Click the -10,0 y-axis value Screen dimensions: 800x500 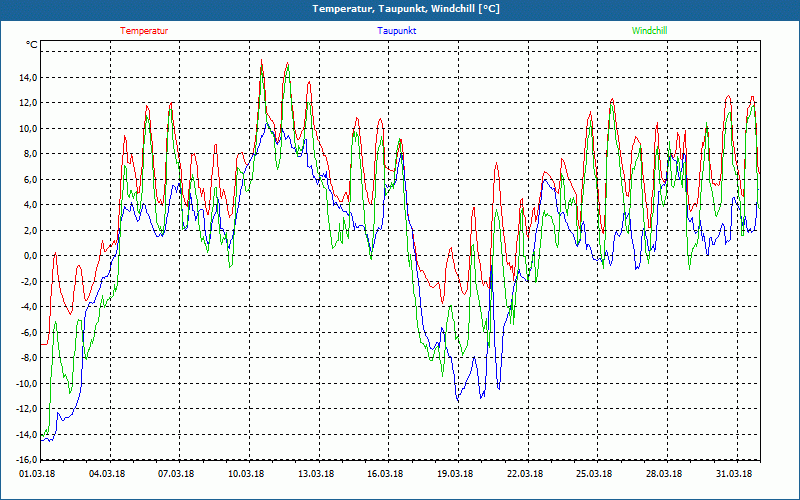(x=27, y=384)
